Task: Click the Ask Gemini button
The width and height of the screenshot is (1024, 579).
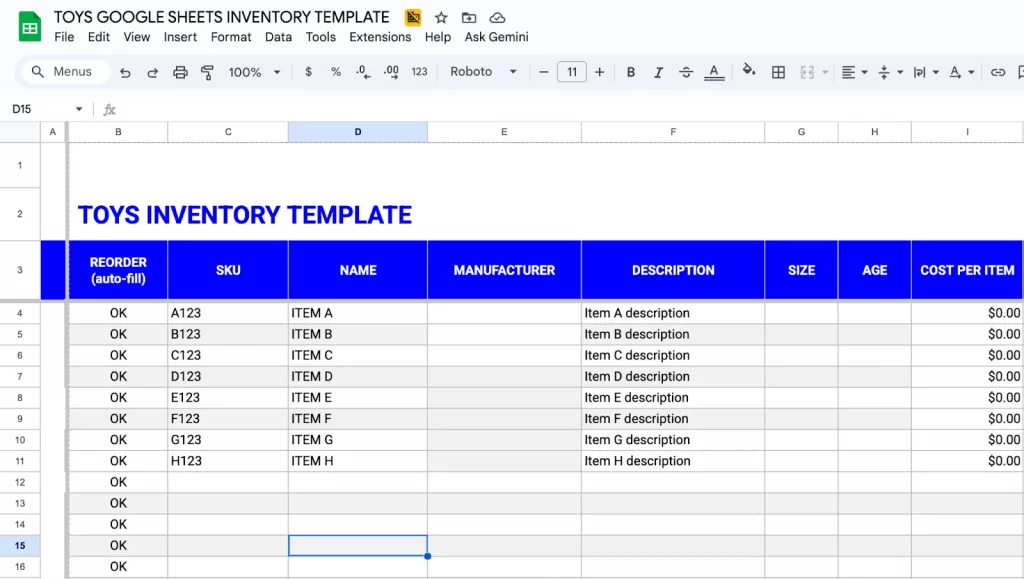Action: pyautogui.click(x=497, y=37)
